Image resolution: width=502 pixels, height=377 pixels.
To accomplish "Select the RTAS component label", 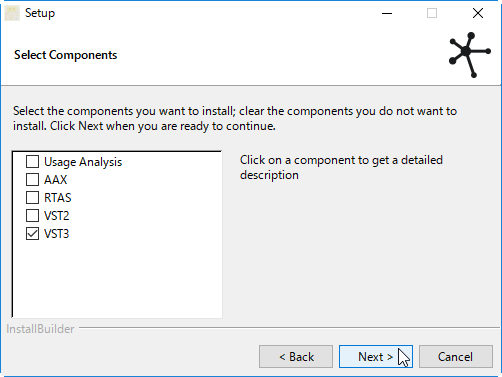I will (x=58, y=198).
